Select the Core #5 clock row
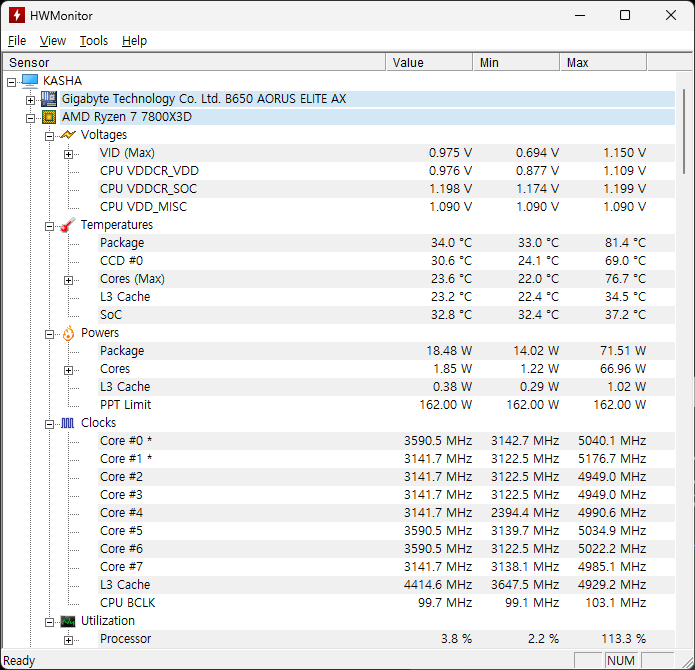The width and height of the screenshot is (695, 670). [386, 531]
